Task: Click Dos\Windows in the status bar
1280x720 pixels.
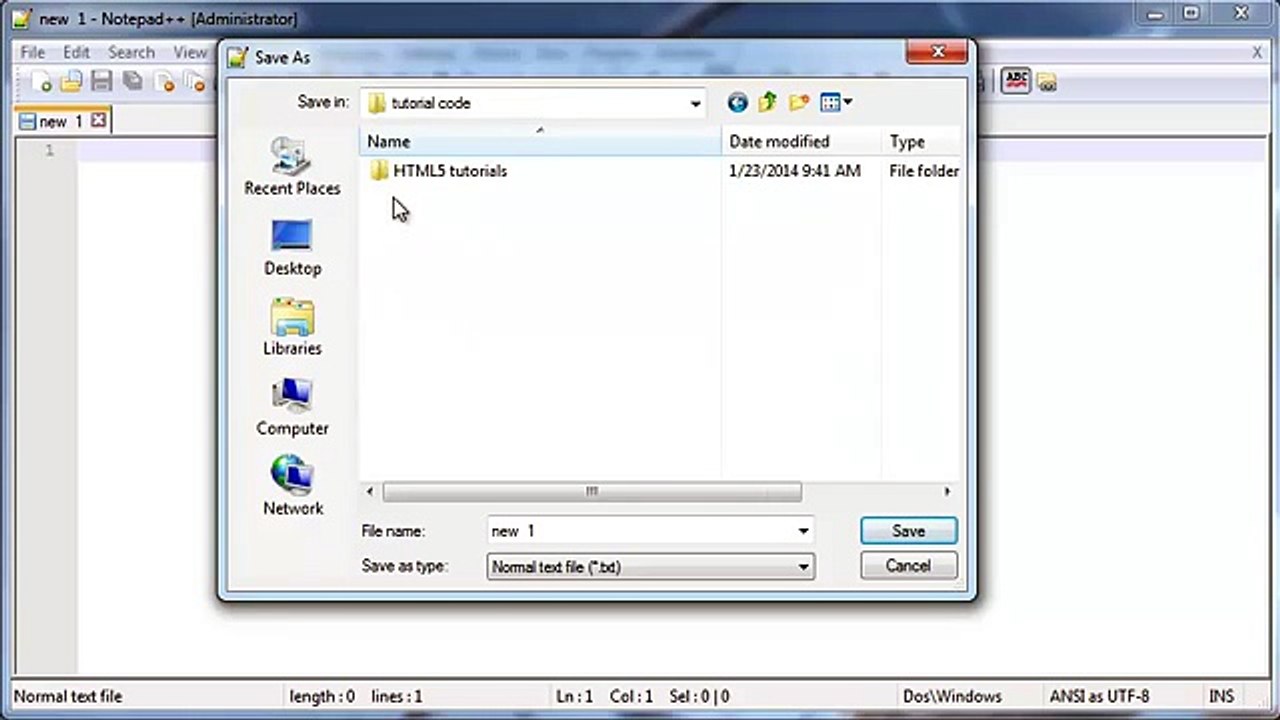Action: click(x=952, y=696)
